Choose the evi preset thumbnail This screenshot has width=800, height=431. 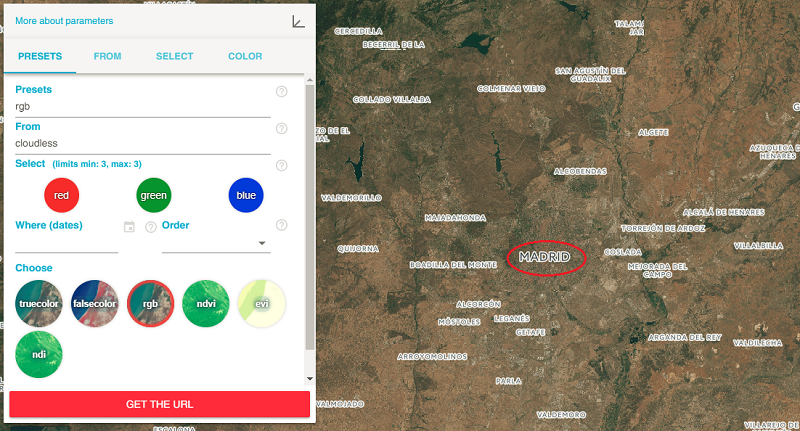pos(261,303)
